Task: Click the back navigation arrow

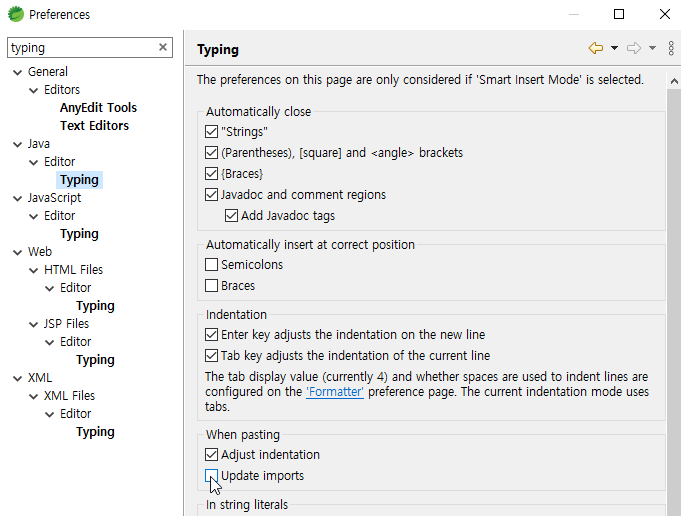Action: [596, 48]
